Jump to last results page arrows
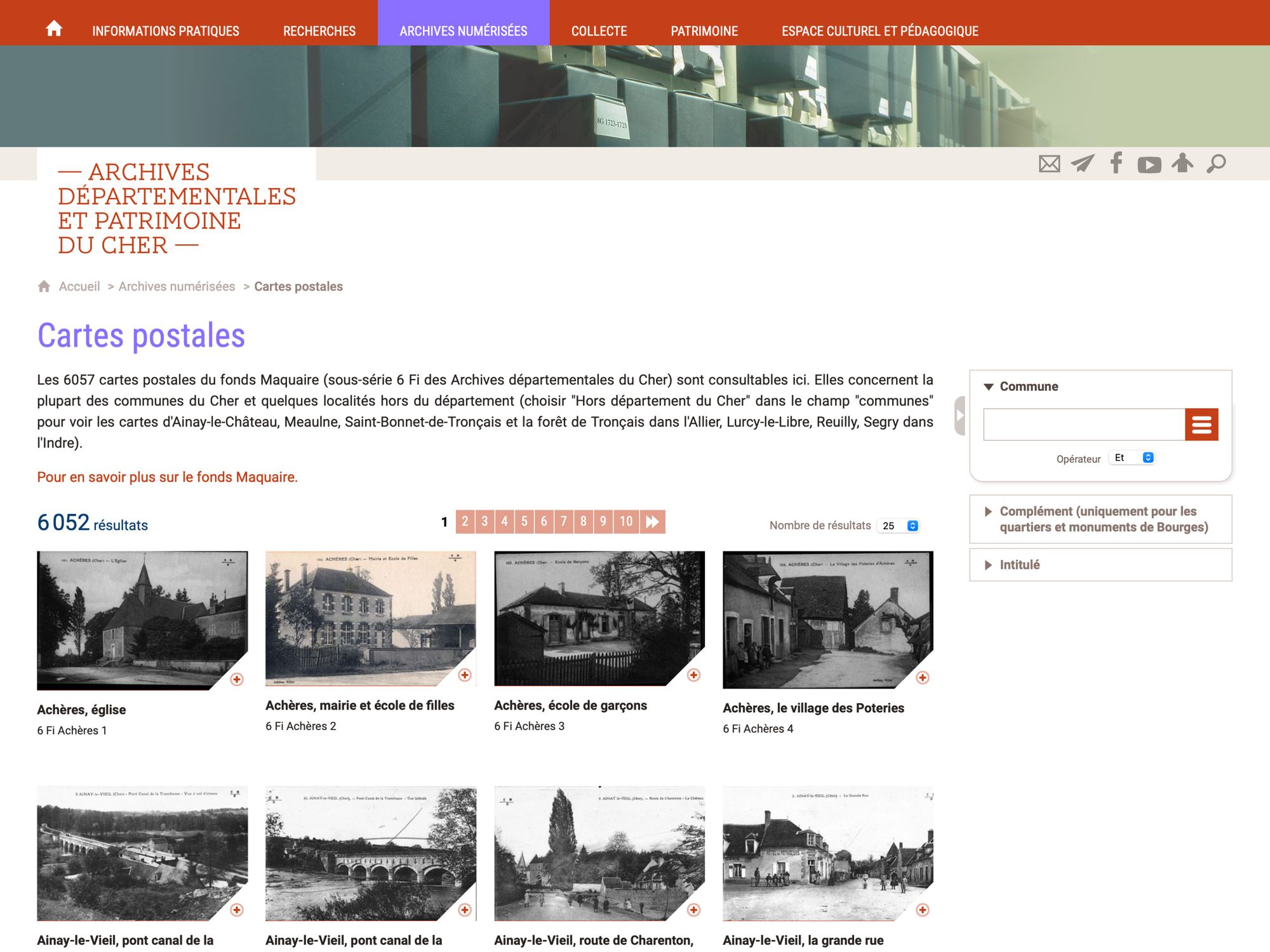The width and height of the screenshot is (1270, 952). tap(653, 522)
